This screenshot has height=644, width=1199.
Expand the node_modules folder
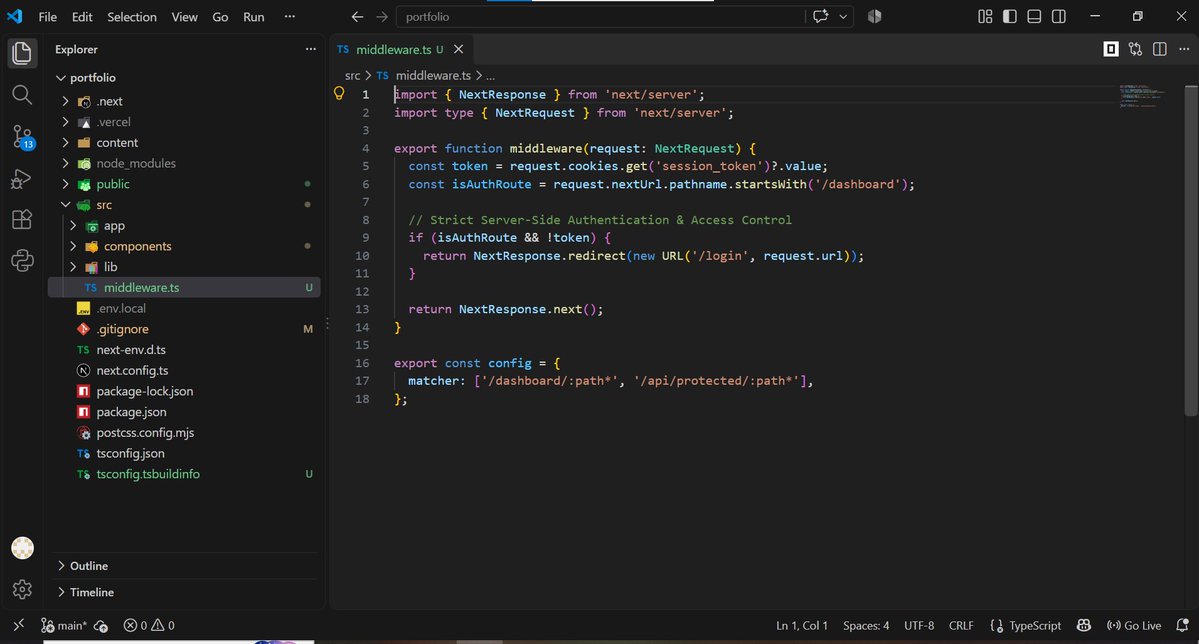coord(65,163)
